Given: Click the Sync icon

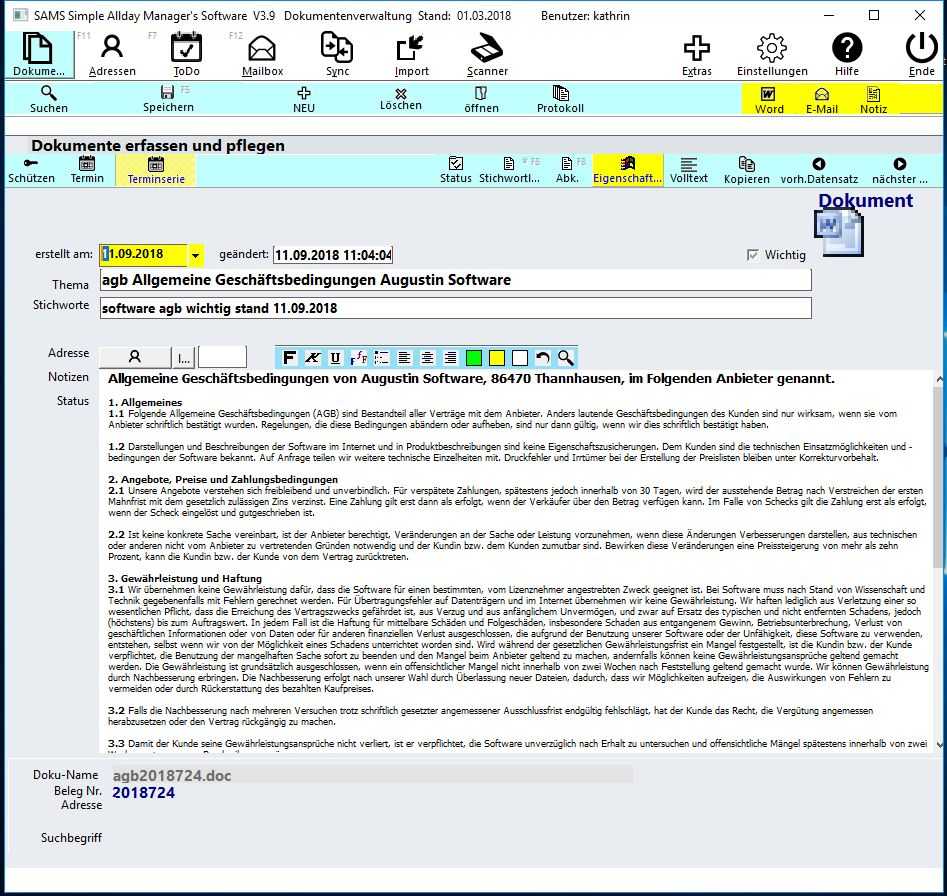Looking at the screenshot, I should point(337,55).
